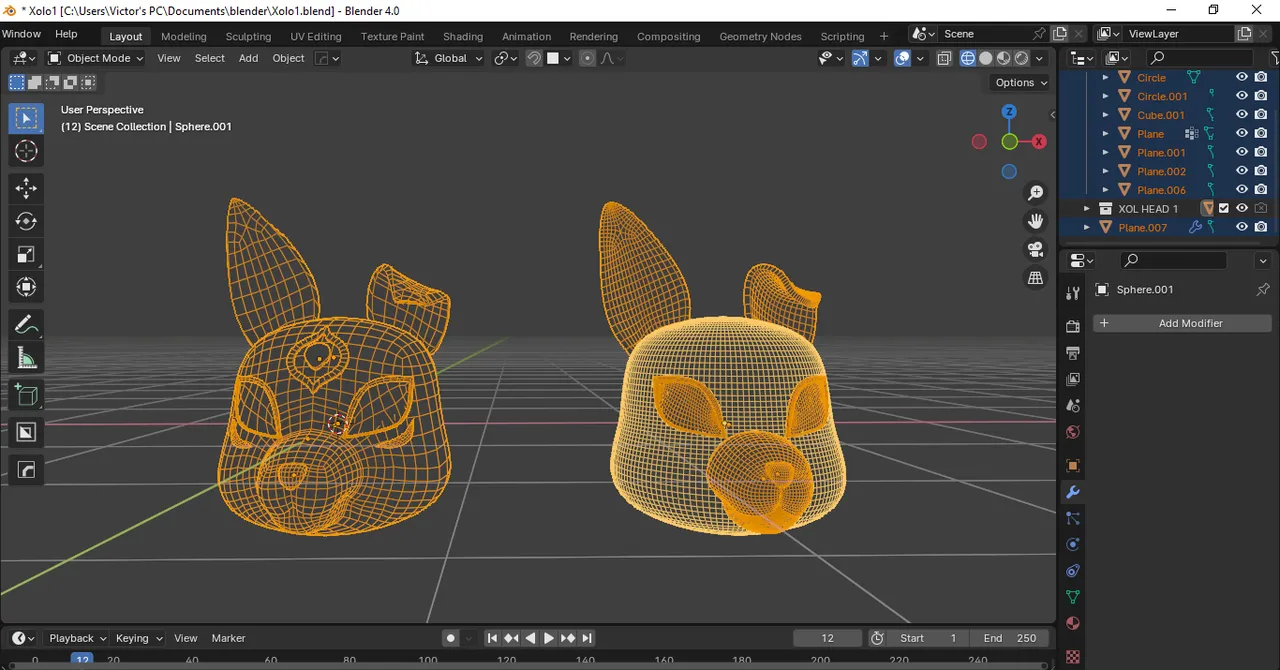Open the Add menu in viewport
Screen dimensions: 1280x670
pyautogui.click(x=248, y=58)
